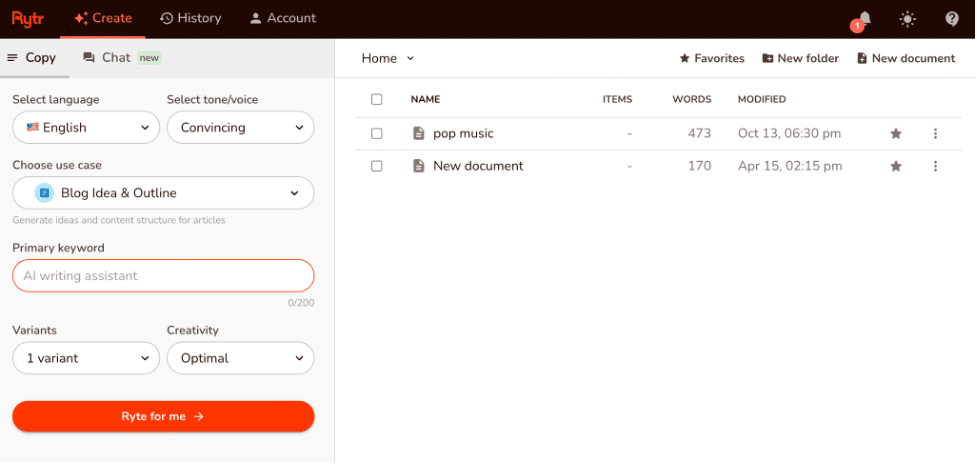Focus the Primary keyword input field
The height and width of the screenshot is (464, 977).
[163, 276]
